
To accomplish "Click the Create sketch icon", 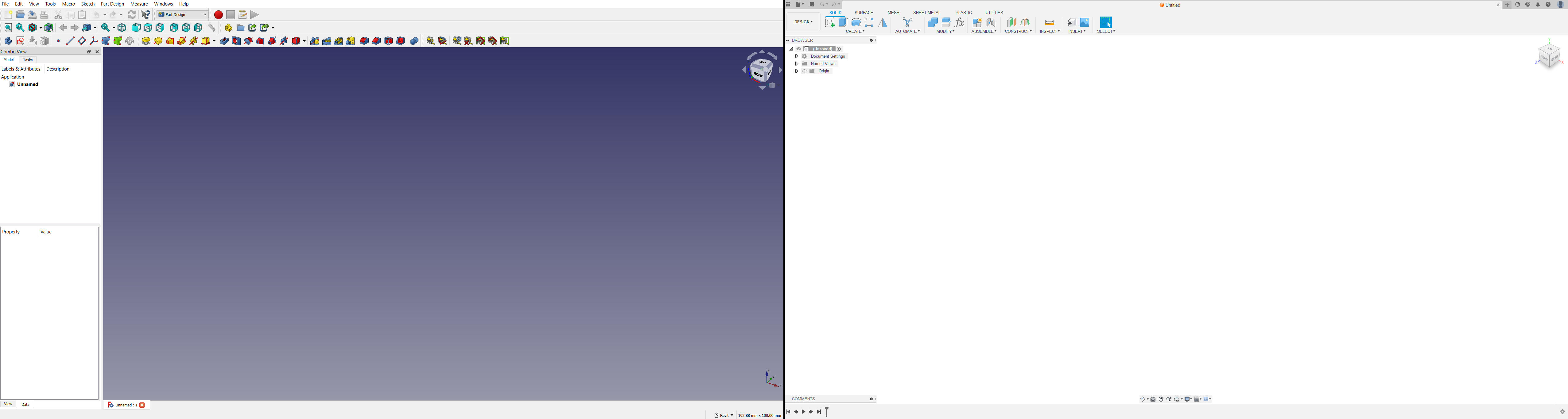I will (x=21, y=41).
